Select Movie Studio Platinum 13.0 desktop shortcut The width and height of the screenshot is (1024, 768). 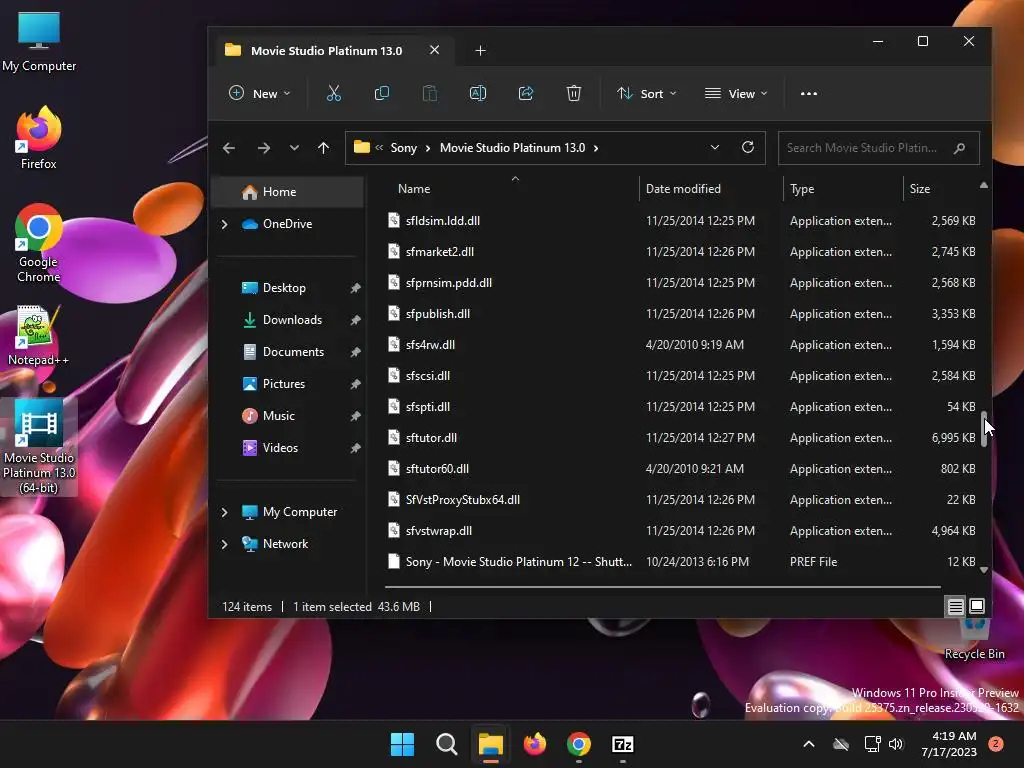[39, 447]
